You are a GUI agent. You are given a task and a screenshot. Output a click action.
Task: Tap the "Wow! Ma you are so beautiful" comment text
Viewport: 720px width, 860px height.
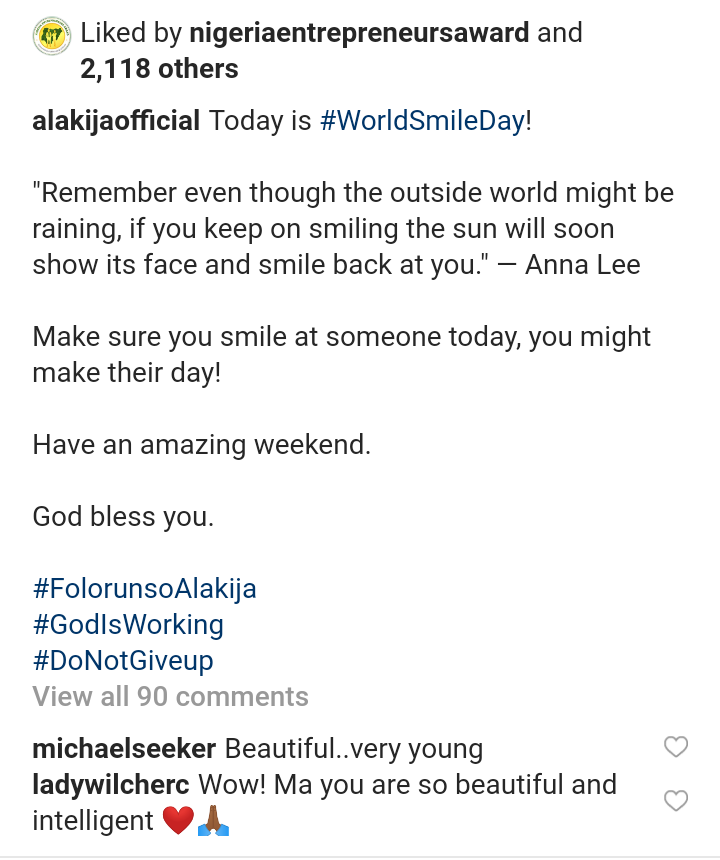pyautogui.click(x=408, y=784)
